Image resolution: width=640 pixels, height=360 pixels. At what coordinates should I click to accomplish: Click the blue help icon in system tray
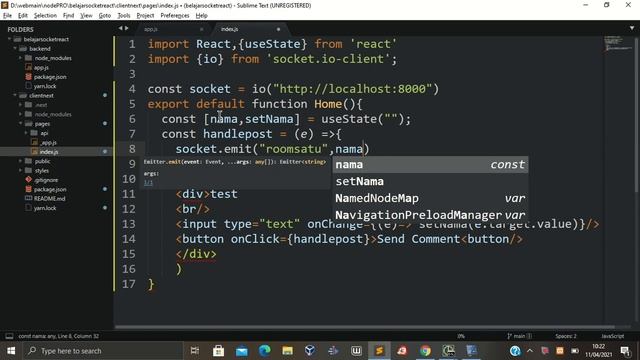tap(515, 351)
